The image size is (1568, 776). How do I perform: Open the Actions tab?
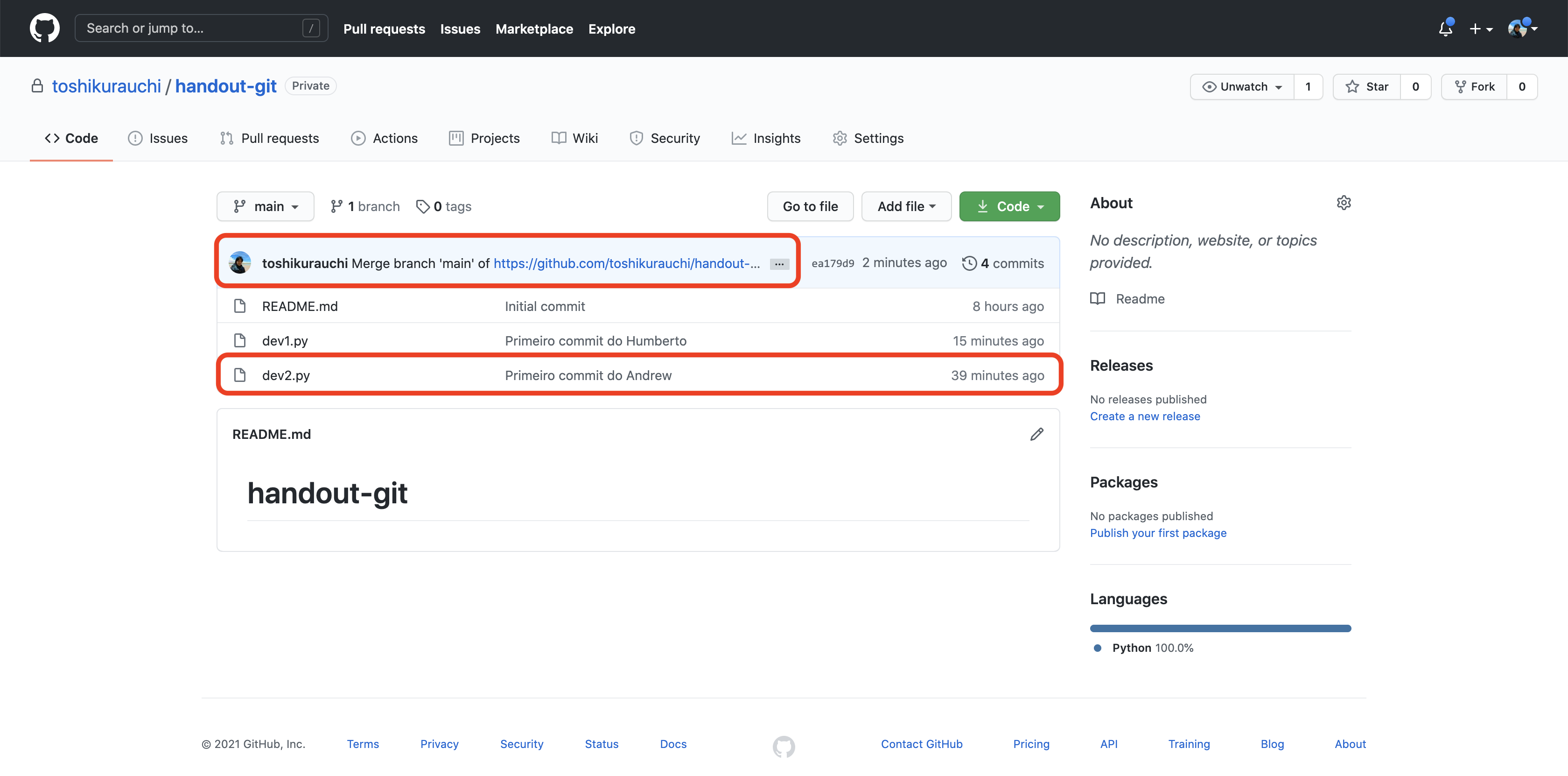[x=384, y=138]
